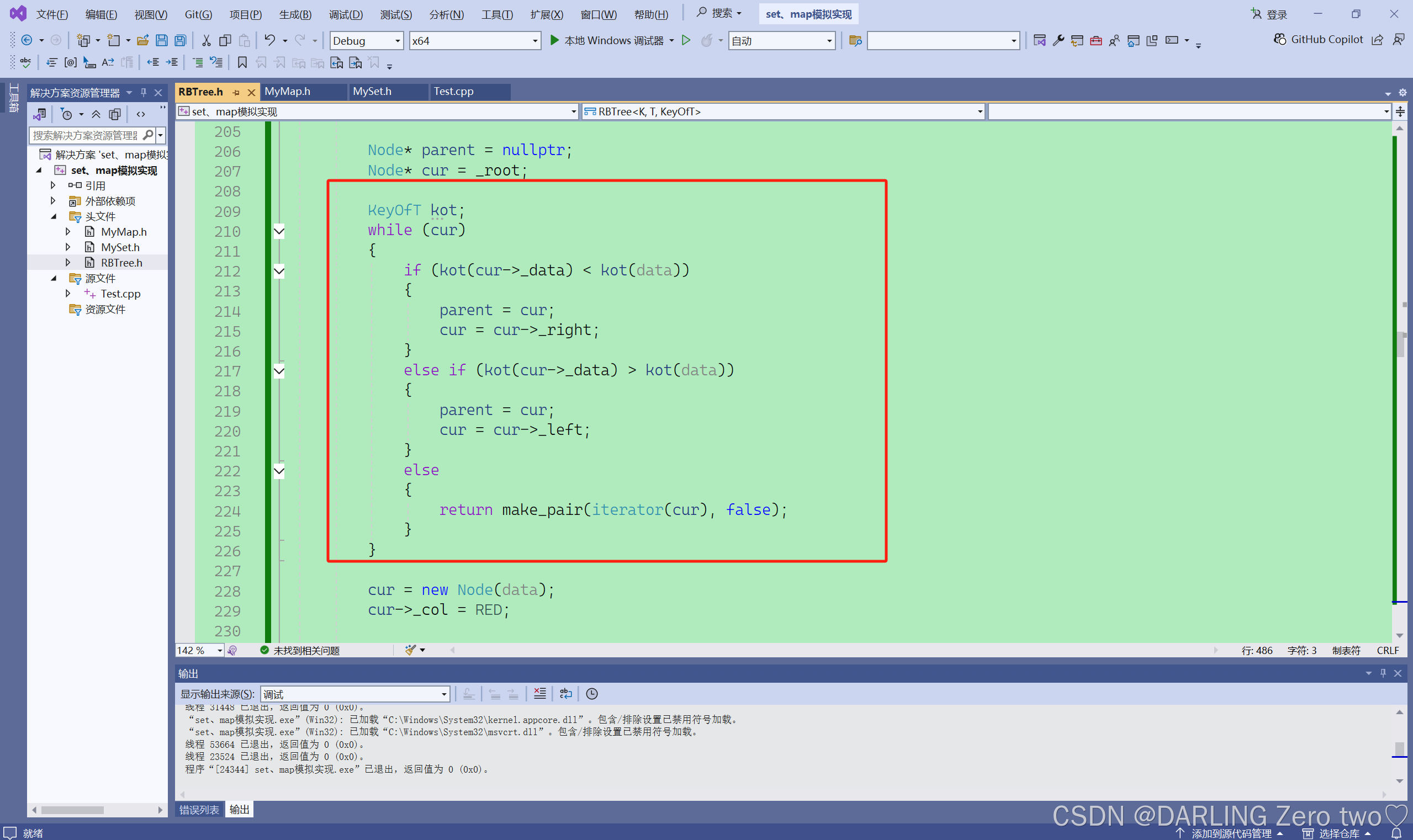The width and height of the screenshot is (1413, 840).
Task: Open the 错误列表 error list tab
Action: pos(199,810)
